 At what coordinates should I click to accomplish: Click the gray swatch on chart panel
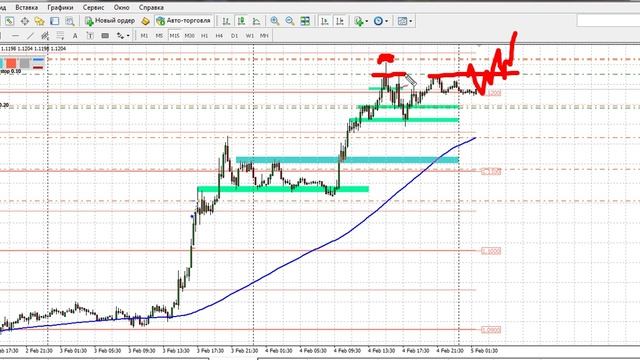coord(25,63)
